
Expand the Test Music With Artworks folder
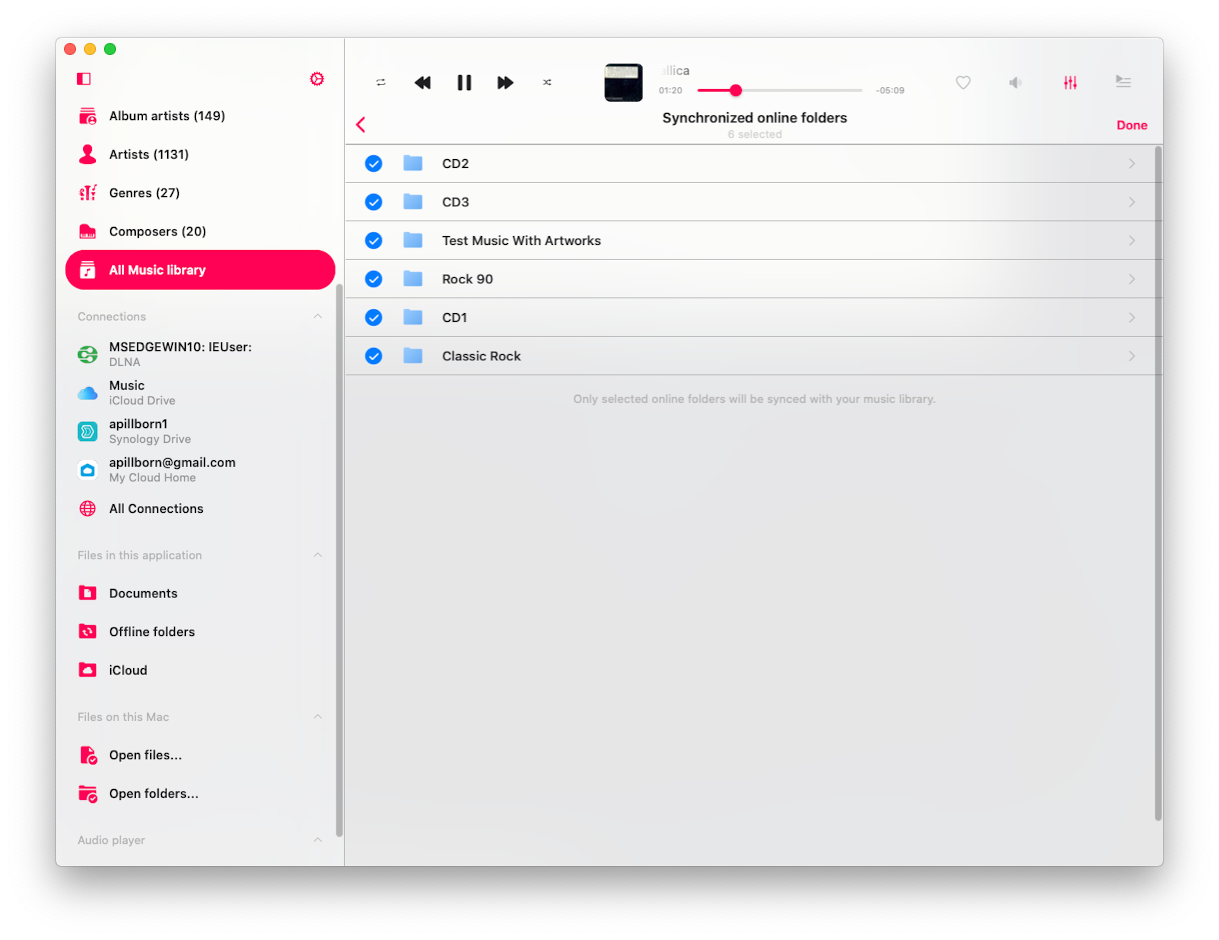click(x=1132, y=240)
